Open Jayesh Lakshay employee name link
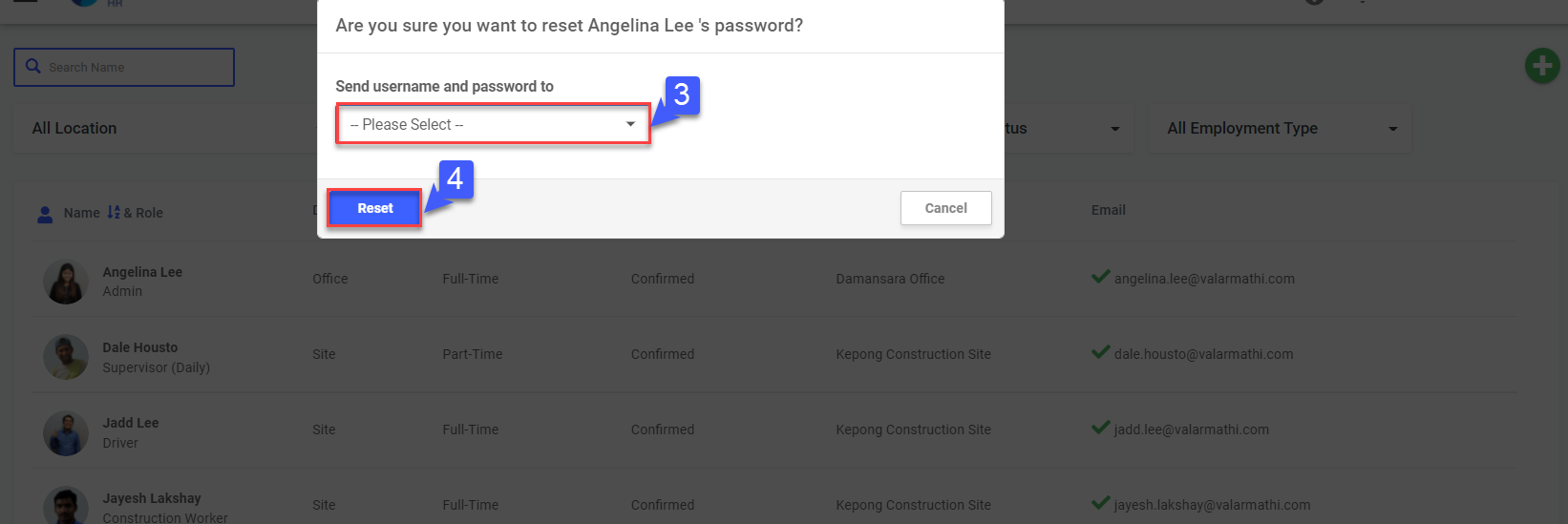The width and height of the screenshot is (1568, 524). point(152,498)
